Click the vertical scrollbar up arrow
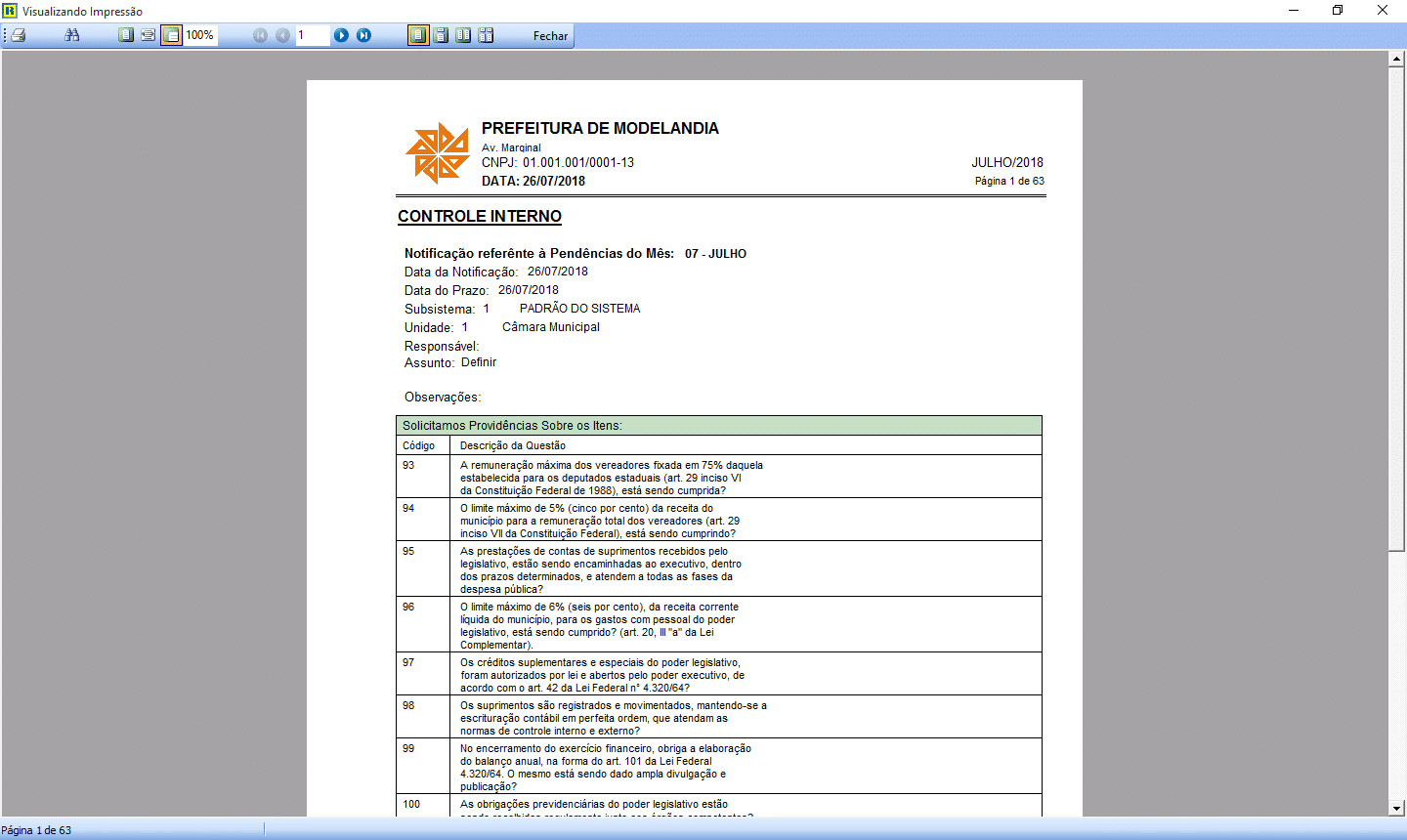This screenshot has width=1407, height=840. point(1396,60)
